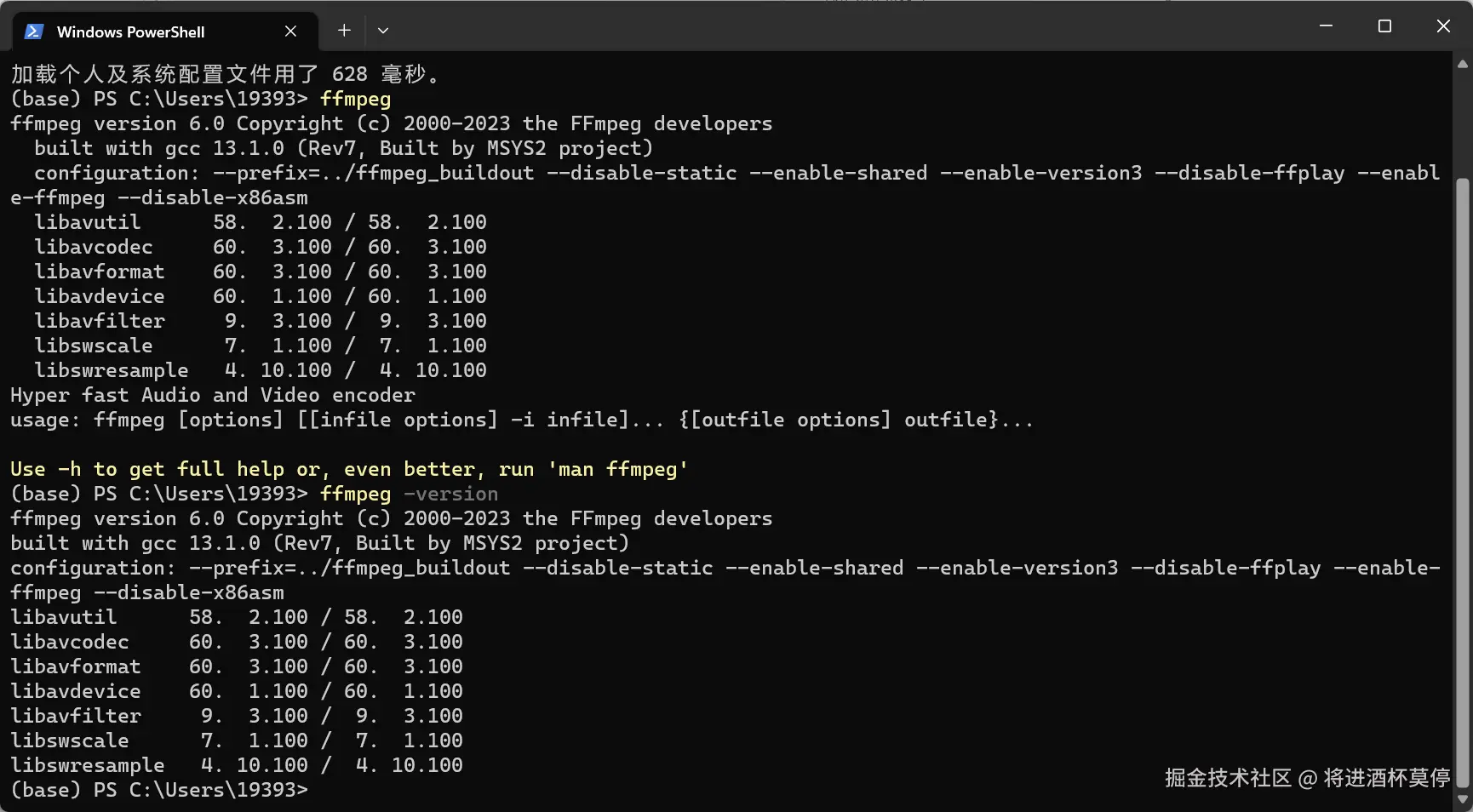Close the Windows PowerShell tab
Image resolution: width=1473 pixels, height=812 pixels.
pyautogui.click(x=290, y=31)
